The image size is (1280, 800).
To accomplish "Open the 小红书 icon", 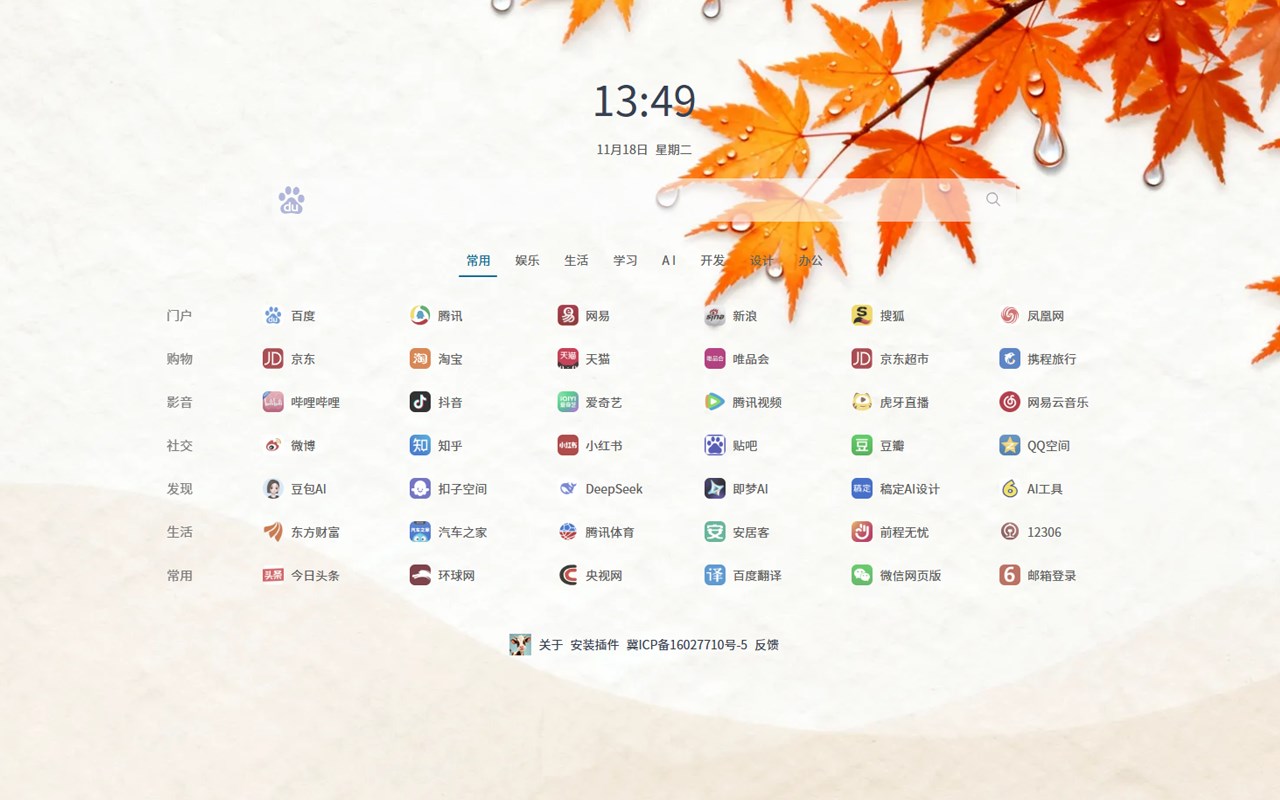I will [x=568, y=445].
